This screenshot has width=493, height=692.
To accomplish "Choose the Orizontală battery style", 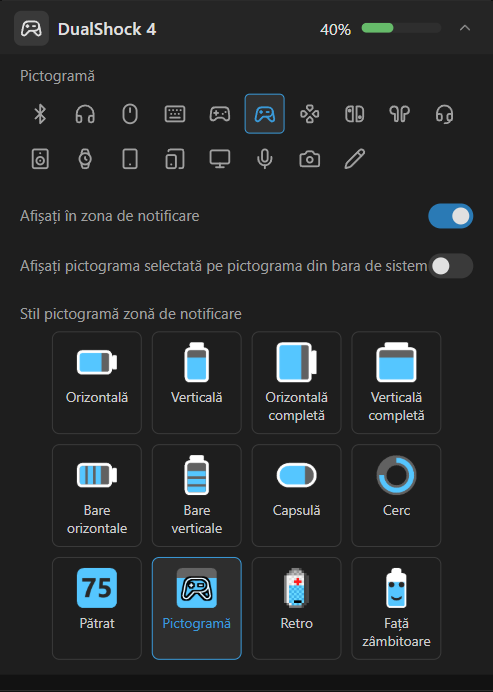I will [x=97, y=383].
